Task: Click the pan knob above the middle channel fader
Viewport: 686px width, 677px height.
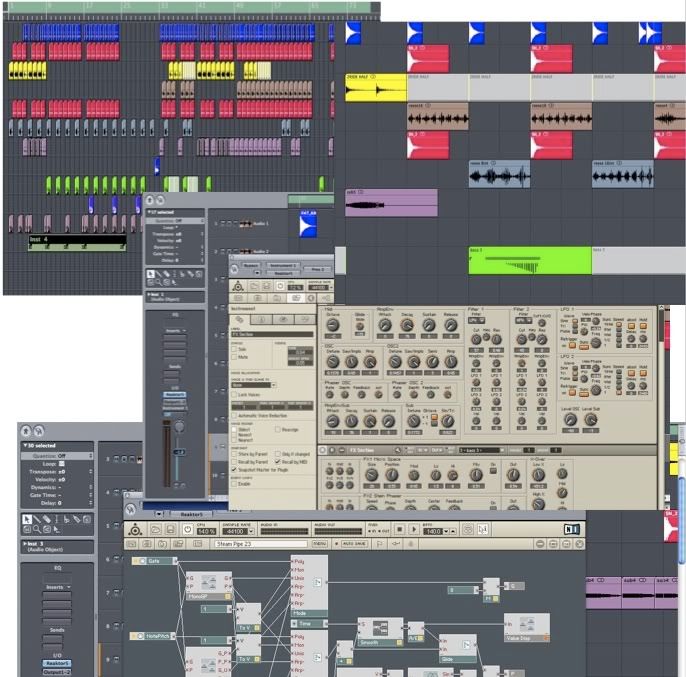Action: click(x=179, y=426)
